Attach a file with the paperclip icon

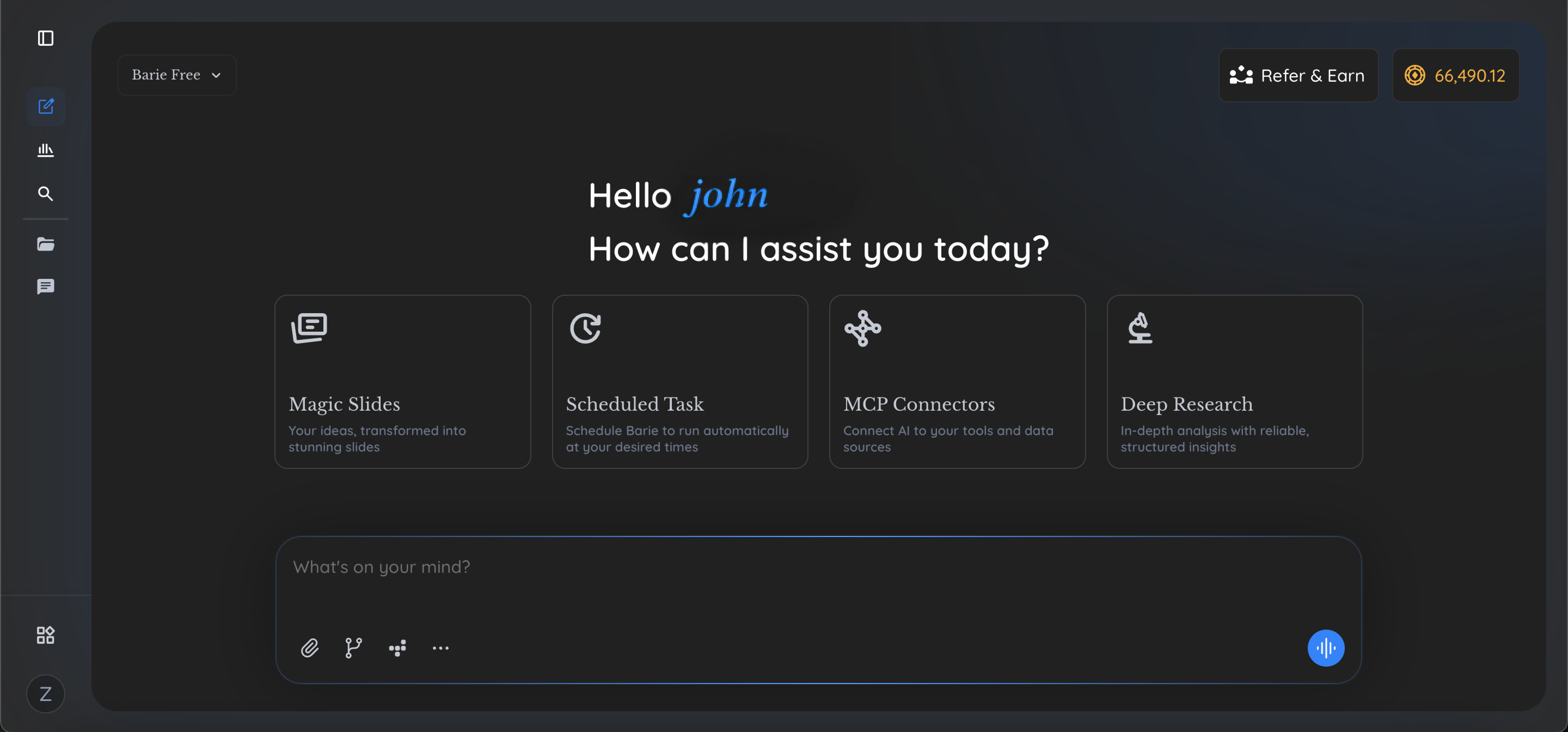(x=310, y=648)
